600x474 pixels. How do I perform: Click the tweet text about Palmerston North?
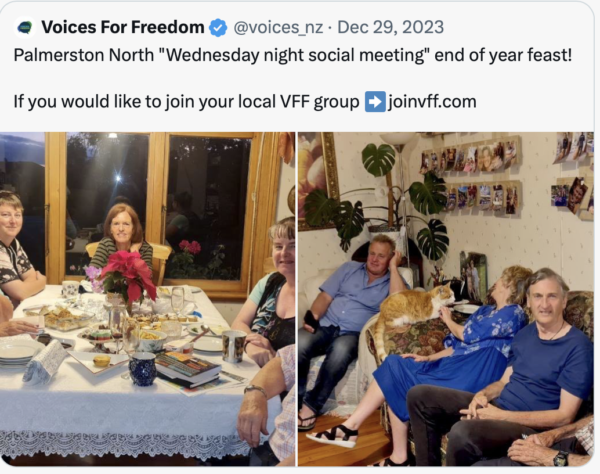point(292,54)
